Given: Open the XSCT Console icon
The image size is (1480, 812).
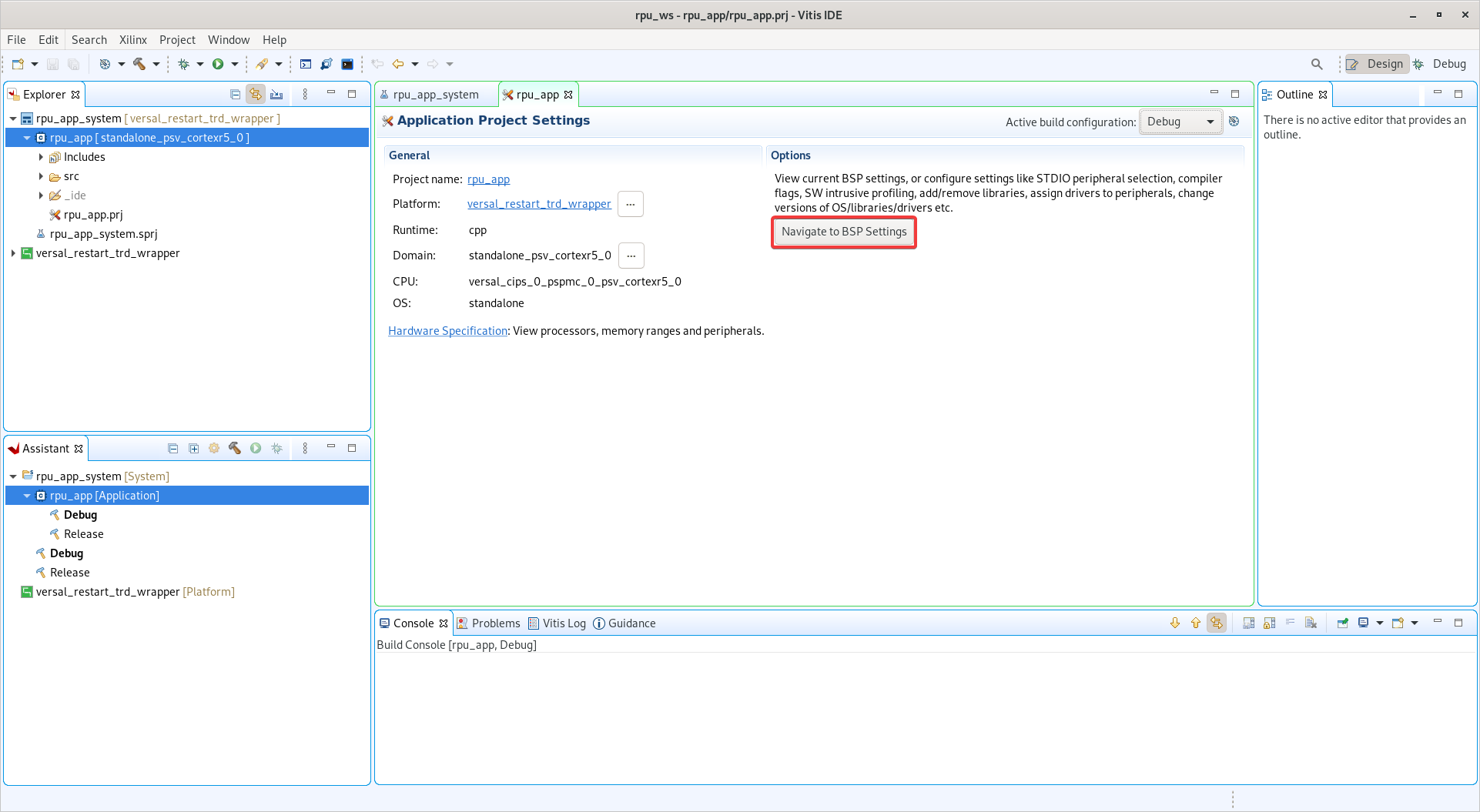Looking at the screenshot, I should [306, 64].
